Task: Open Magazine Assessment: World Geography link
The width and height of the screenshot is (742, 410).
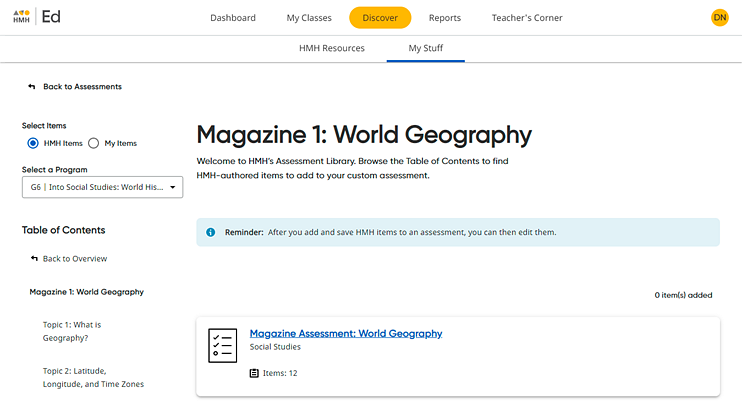Action: [x=346, y=333]
